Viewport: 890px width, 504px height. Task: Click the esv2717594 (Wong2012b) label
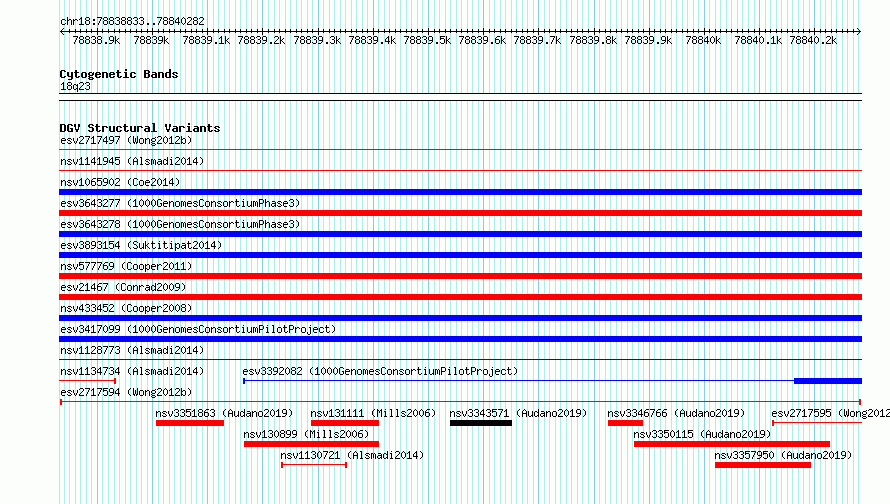[x=126, y=392]
